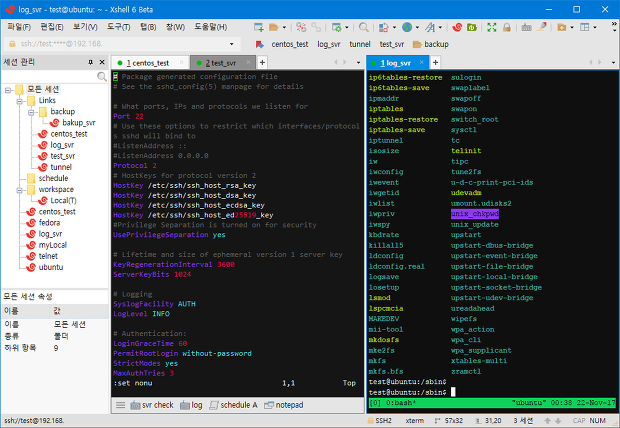This screenshot has height=428, width=620.
Task: Open the 파일(F) menu
Action: [19, 27]
